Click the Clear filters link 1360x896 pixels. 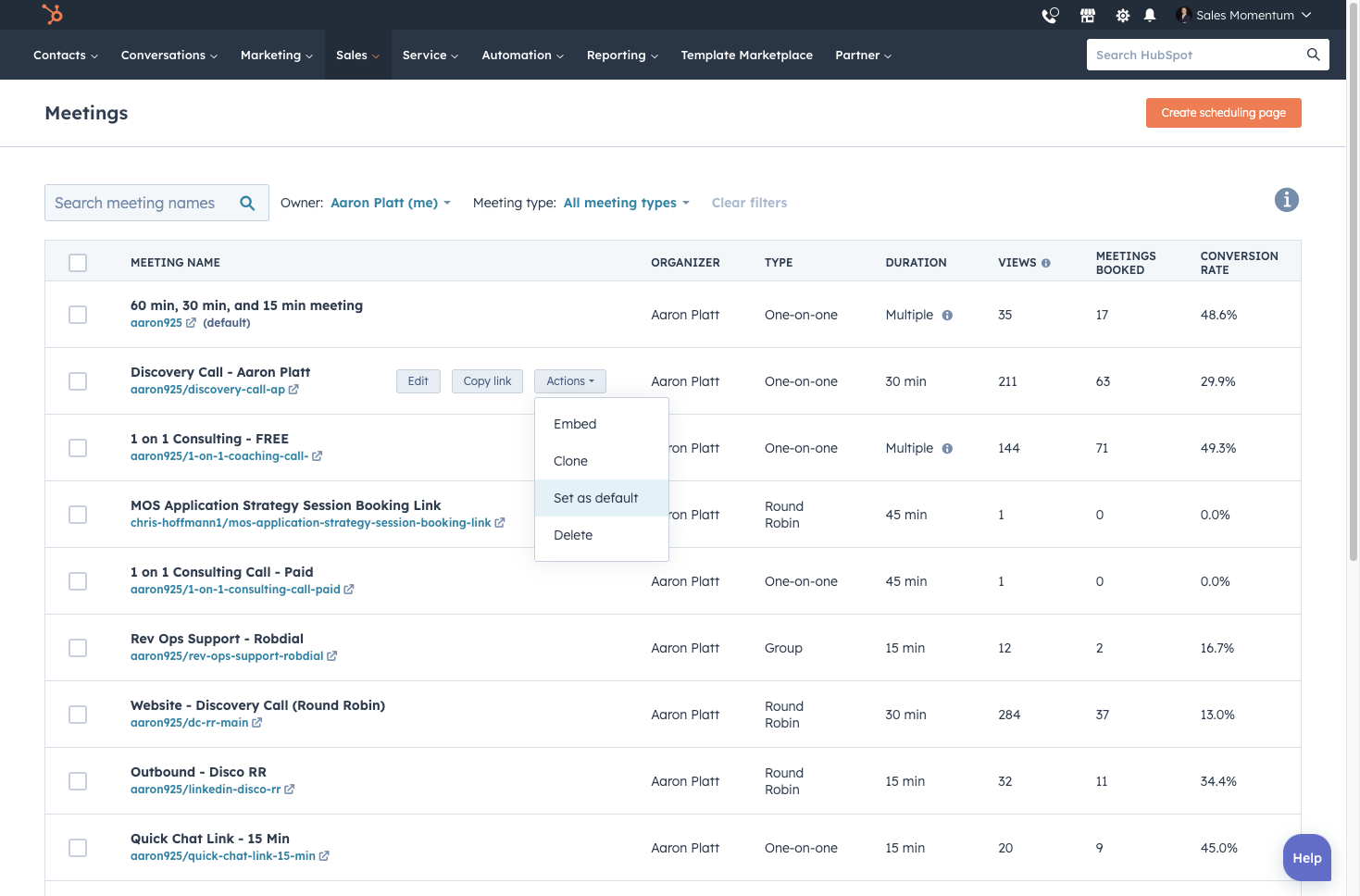coord(749,203)
